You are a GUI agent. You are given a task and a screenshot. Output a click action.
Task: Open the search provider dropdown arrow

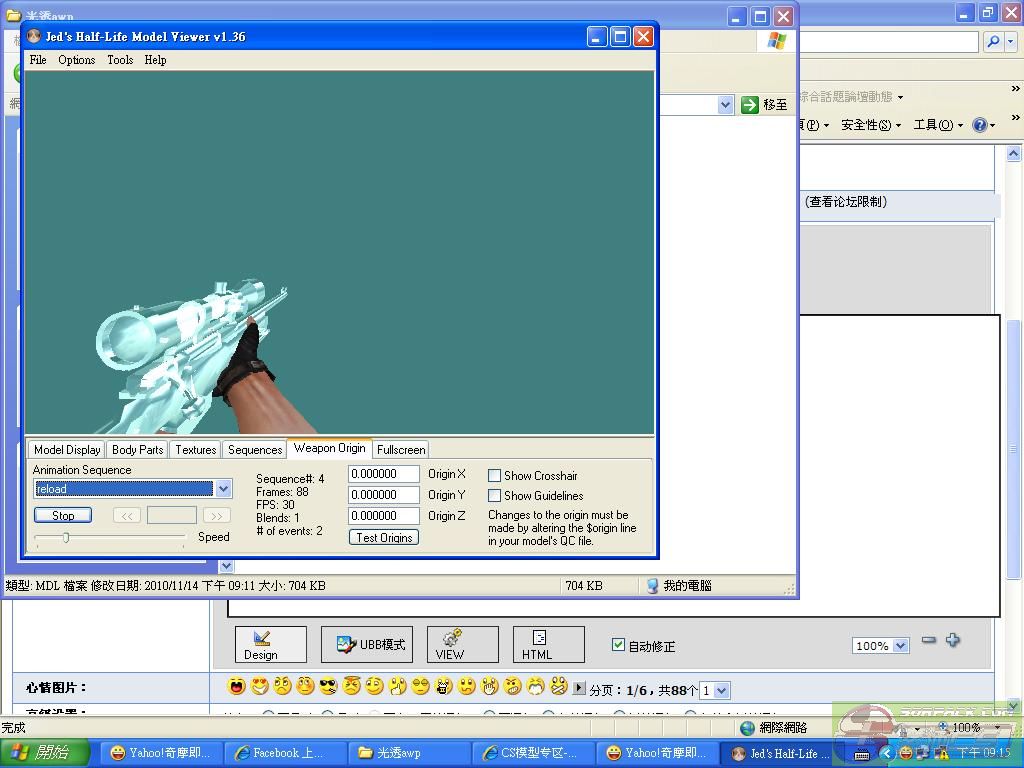point(1010,42)
